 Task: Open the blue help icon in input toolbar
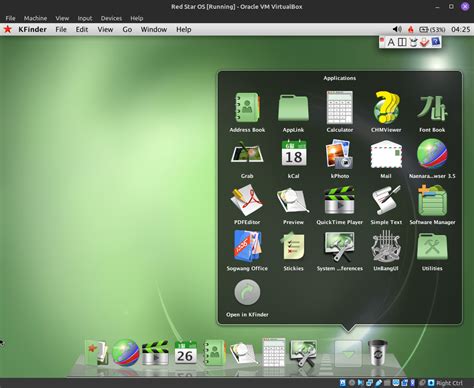435,42
